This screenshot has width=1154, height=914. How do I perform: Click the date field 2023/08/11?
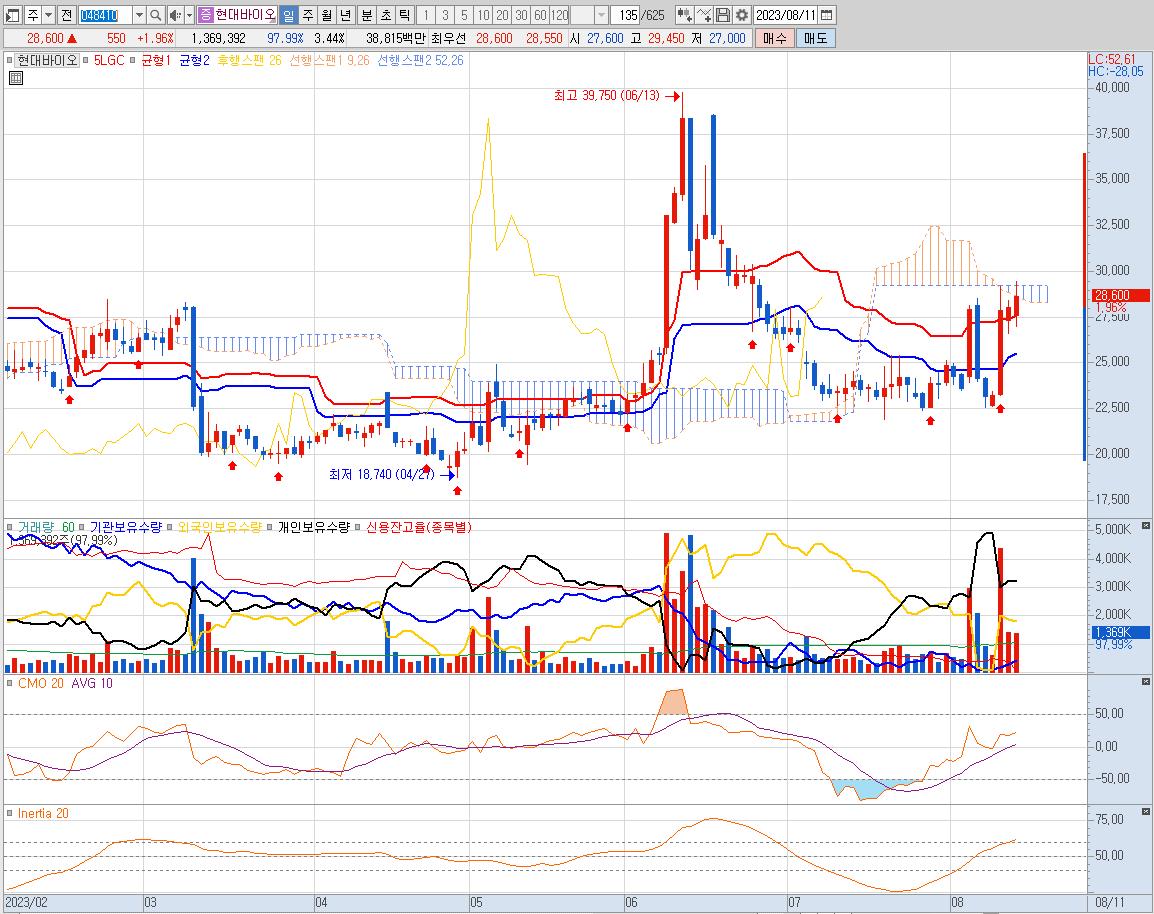(786, 15)
